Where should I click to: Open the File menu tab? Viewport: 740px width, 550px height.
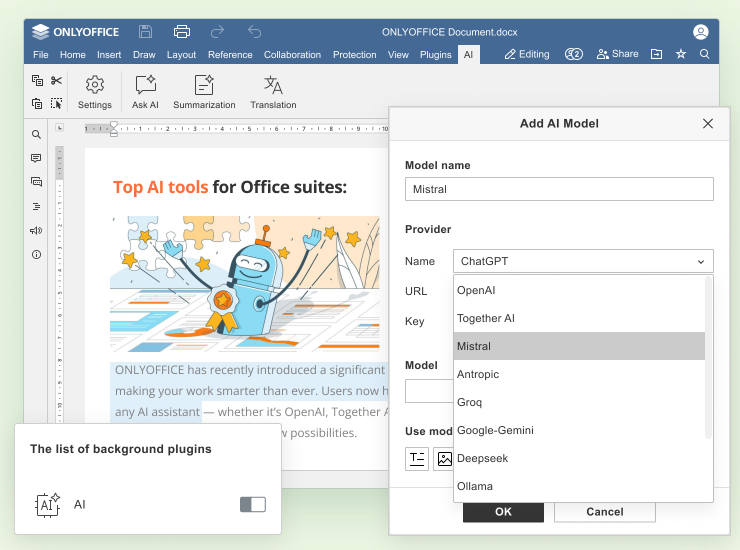41,55
